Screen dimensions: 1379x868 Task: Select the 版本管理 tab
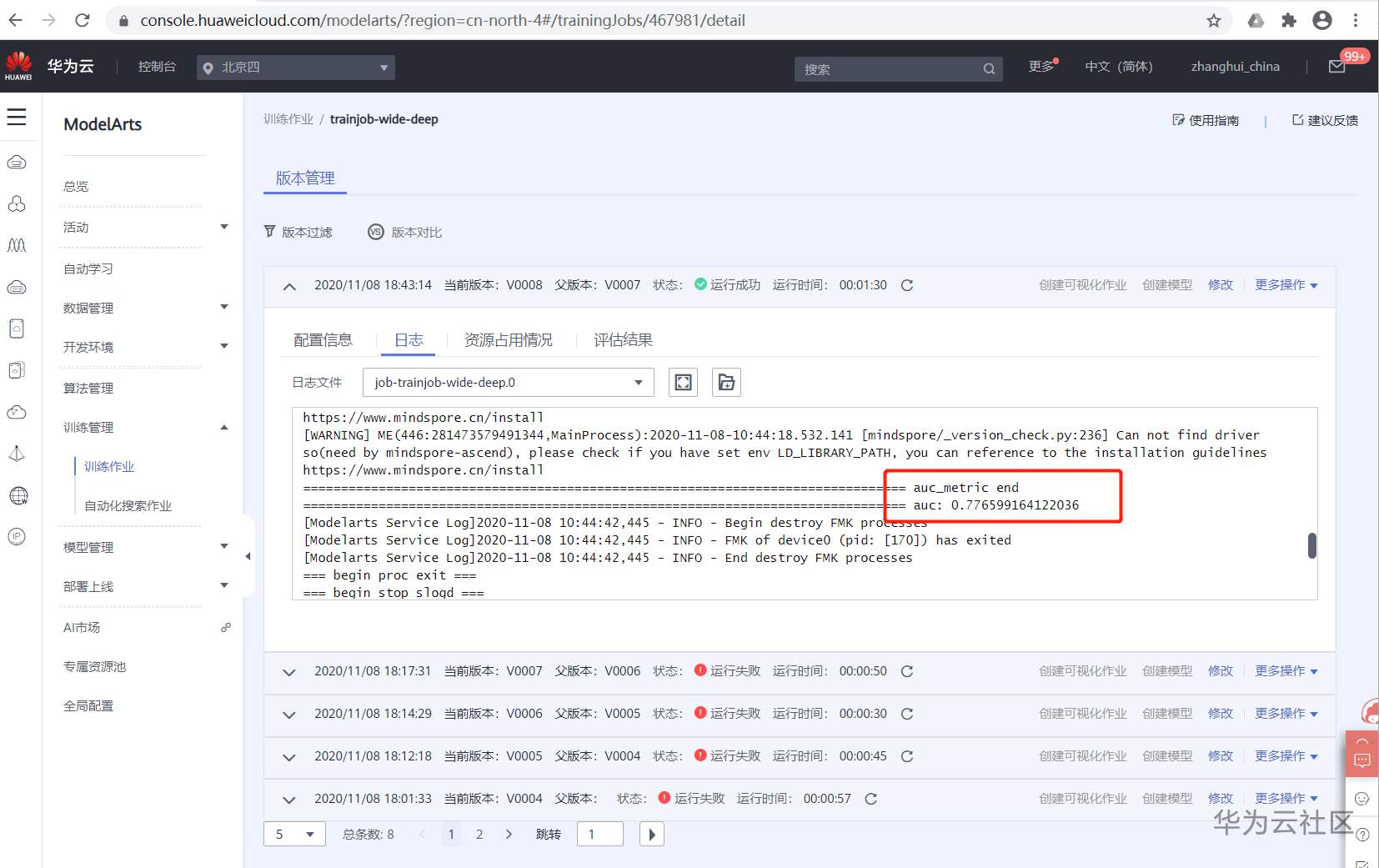[x=305, y=178]
